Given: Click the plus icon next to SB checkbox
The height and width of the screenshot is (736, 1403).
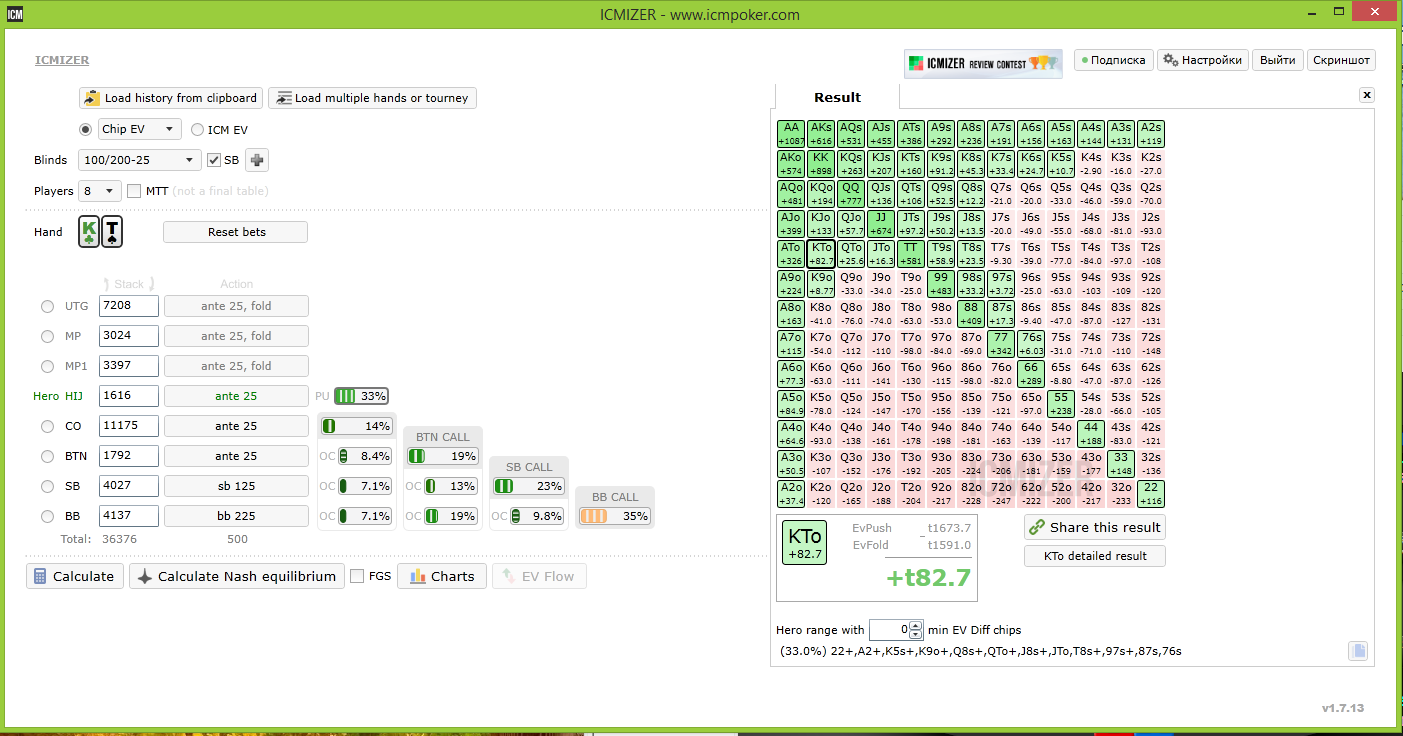Looking at the screenshot, I should pyautogui.click(x=257, y=160).
